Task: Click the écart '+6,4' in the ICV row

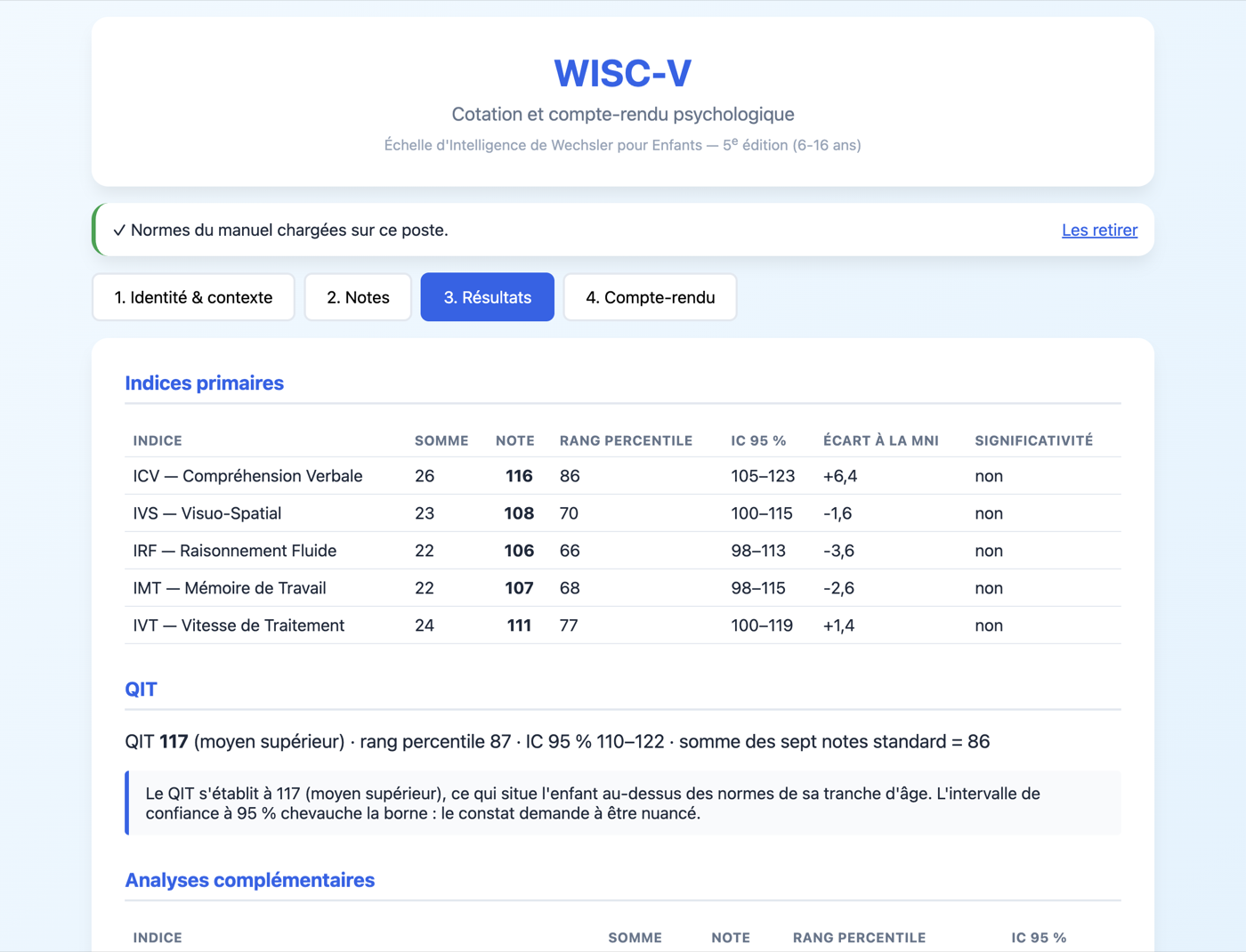Action: [840, 476]
